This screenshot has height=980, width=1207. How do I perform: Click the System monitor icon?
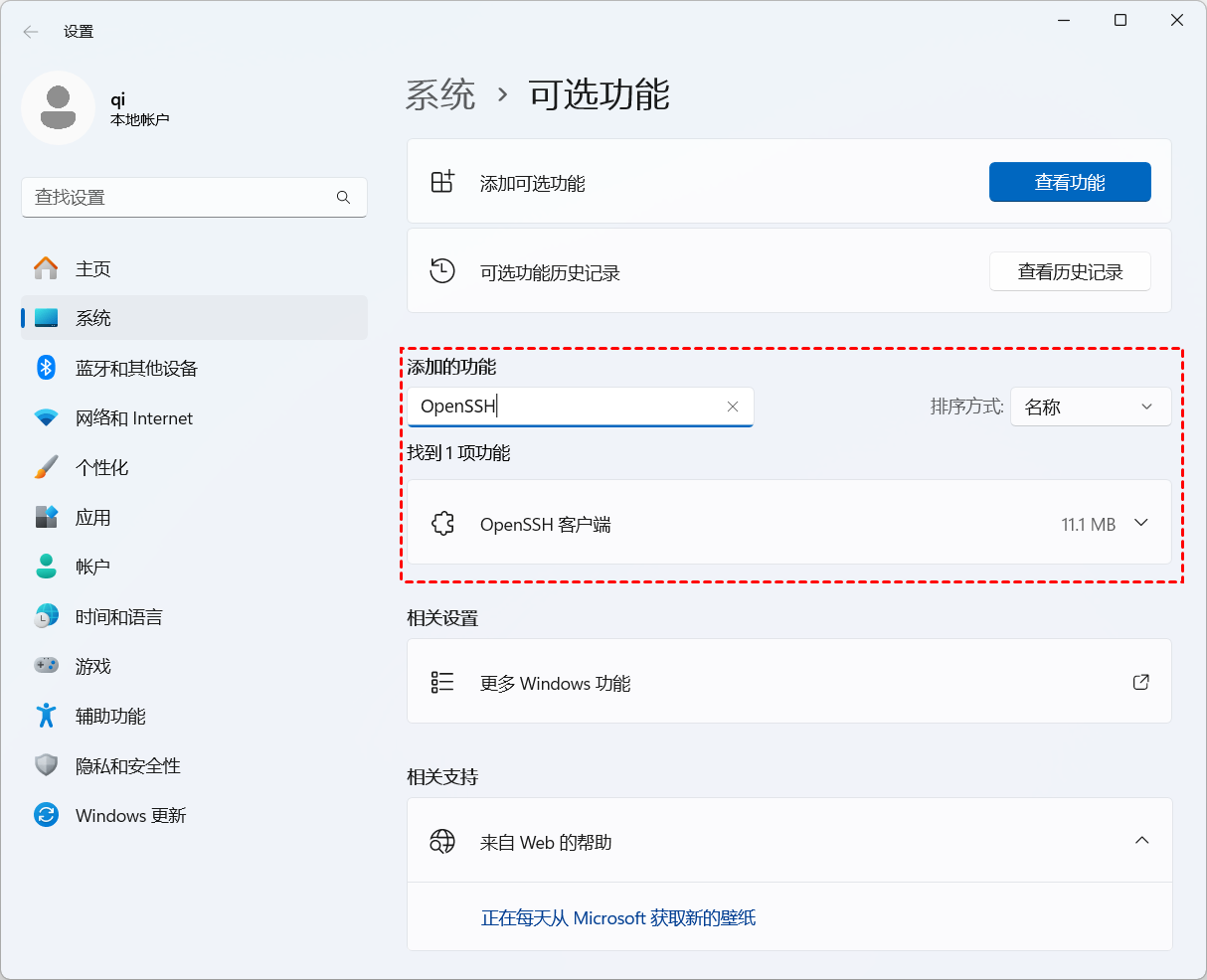click(x=46, y=318)
